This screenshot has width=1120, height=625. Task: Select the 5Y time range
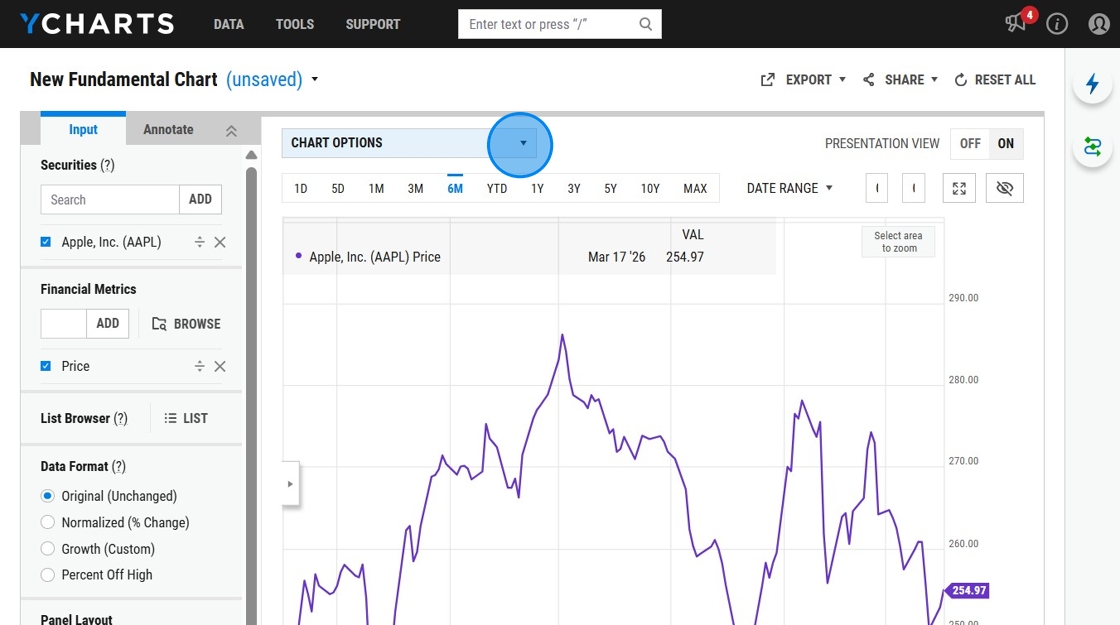[610, 189]
